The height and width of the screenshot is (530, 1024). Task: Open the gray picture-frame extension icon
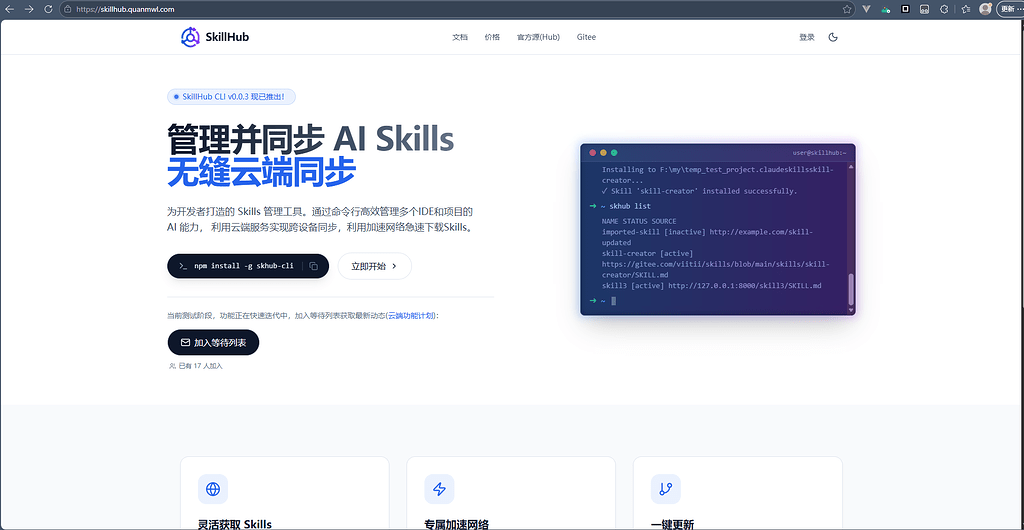pos(925,9)
